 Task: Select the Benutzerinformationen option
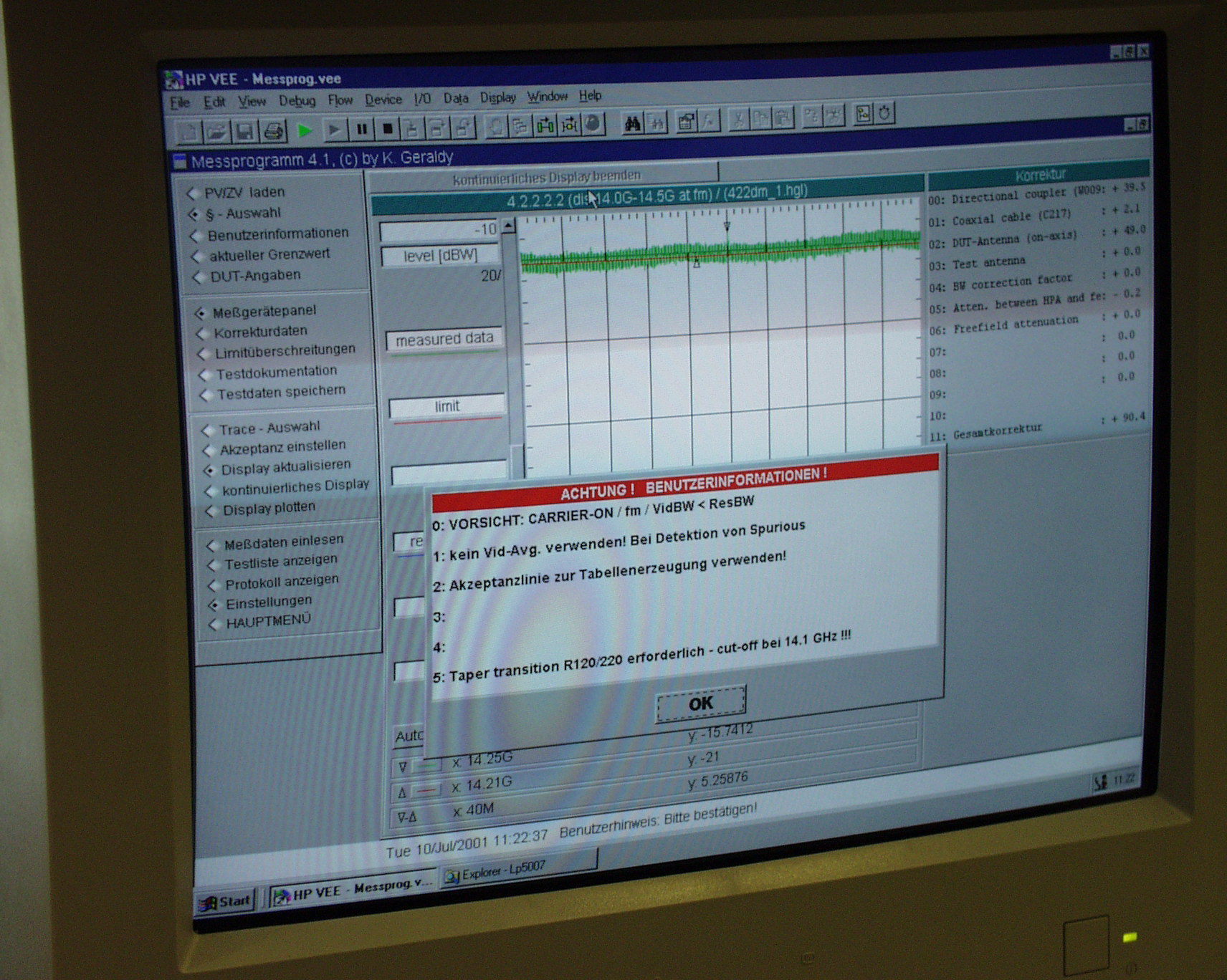click(x=269, y=234)
